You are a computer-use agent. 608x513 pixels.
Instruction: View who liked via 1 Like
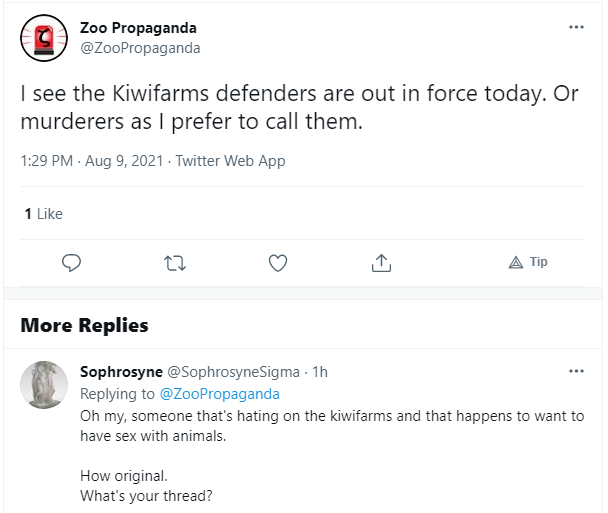(43, 214)
